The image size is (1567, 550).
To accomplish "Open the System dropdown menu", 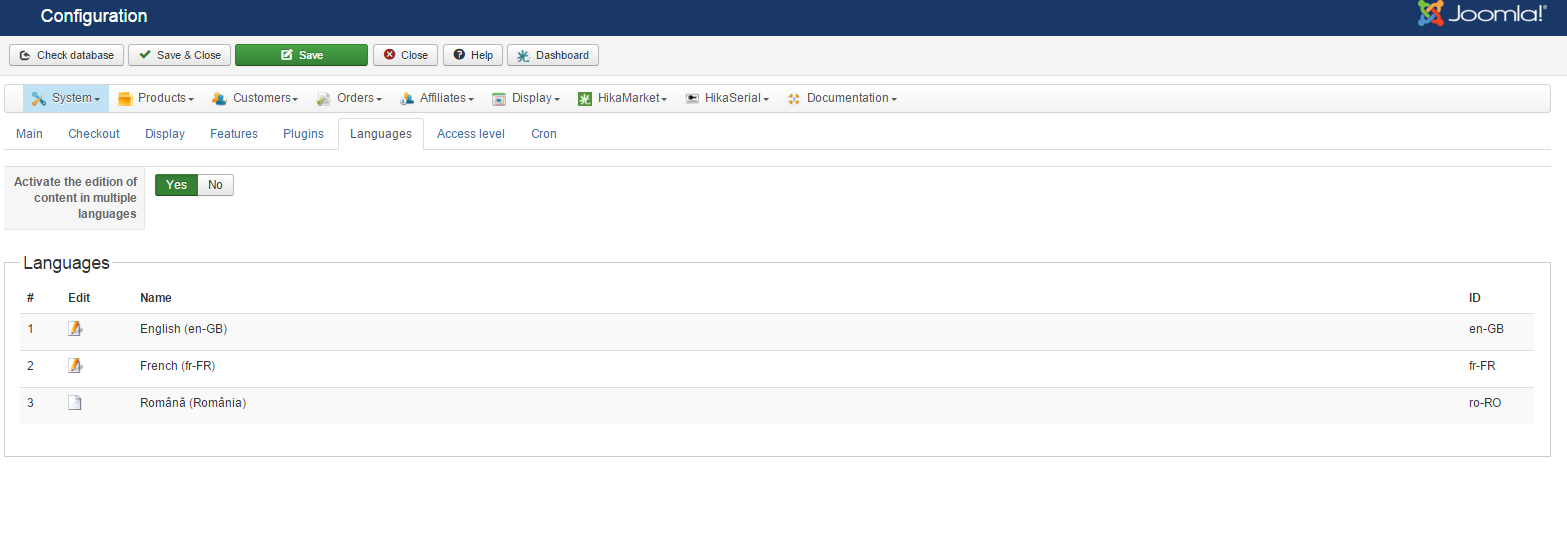I will 66,98.
